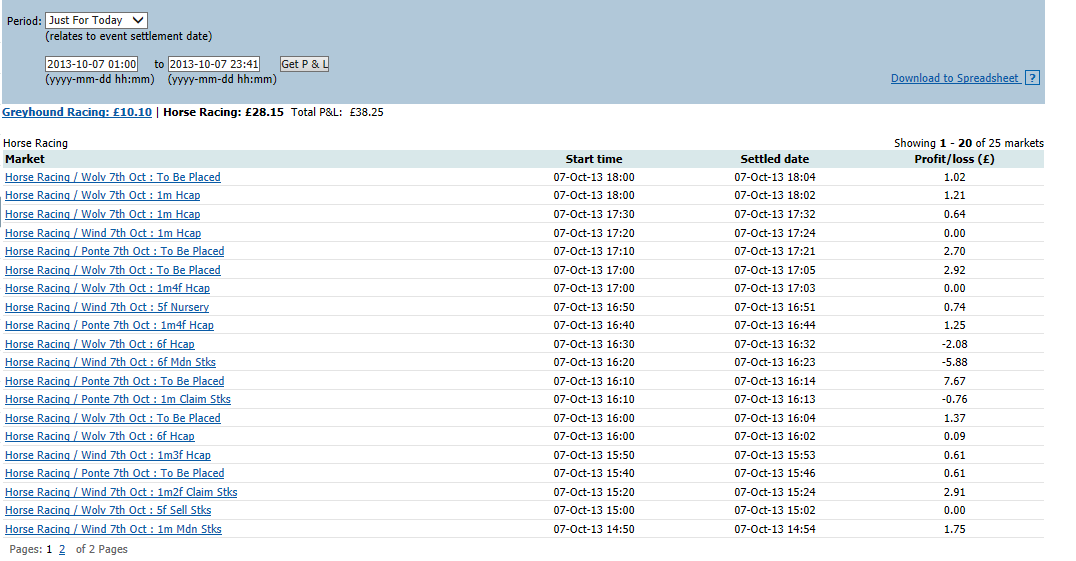Screen dimensions: 1076x561
Task: Open the Ponte 7th Oct : 1m4f Hcap market
Action: (x=109, y=325)
